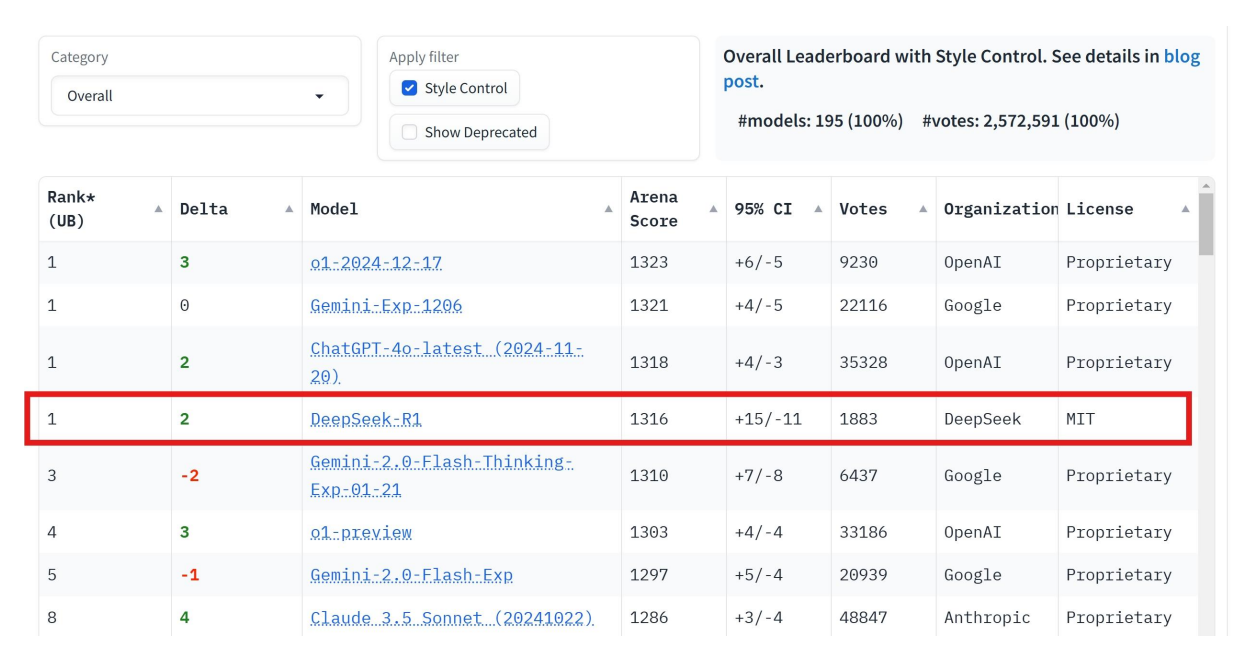Click the Organization column header
1245x662 pixels.
tap(1000, 209)
